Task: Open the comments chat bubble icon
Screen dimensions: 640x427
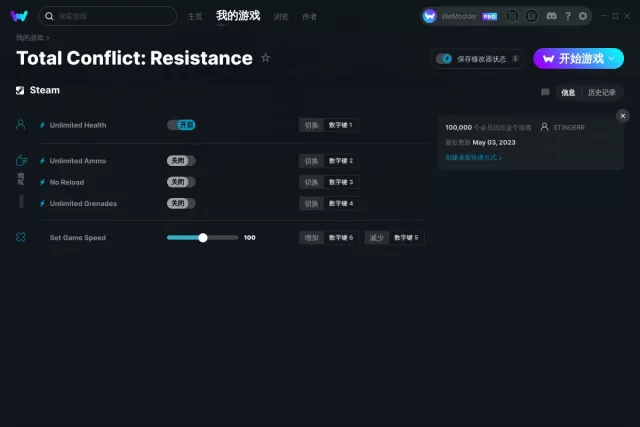Action: click(x=545, y=92)
